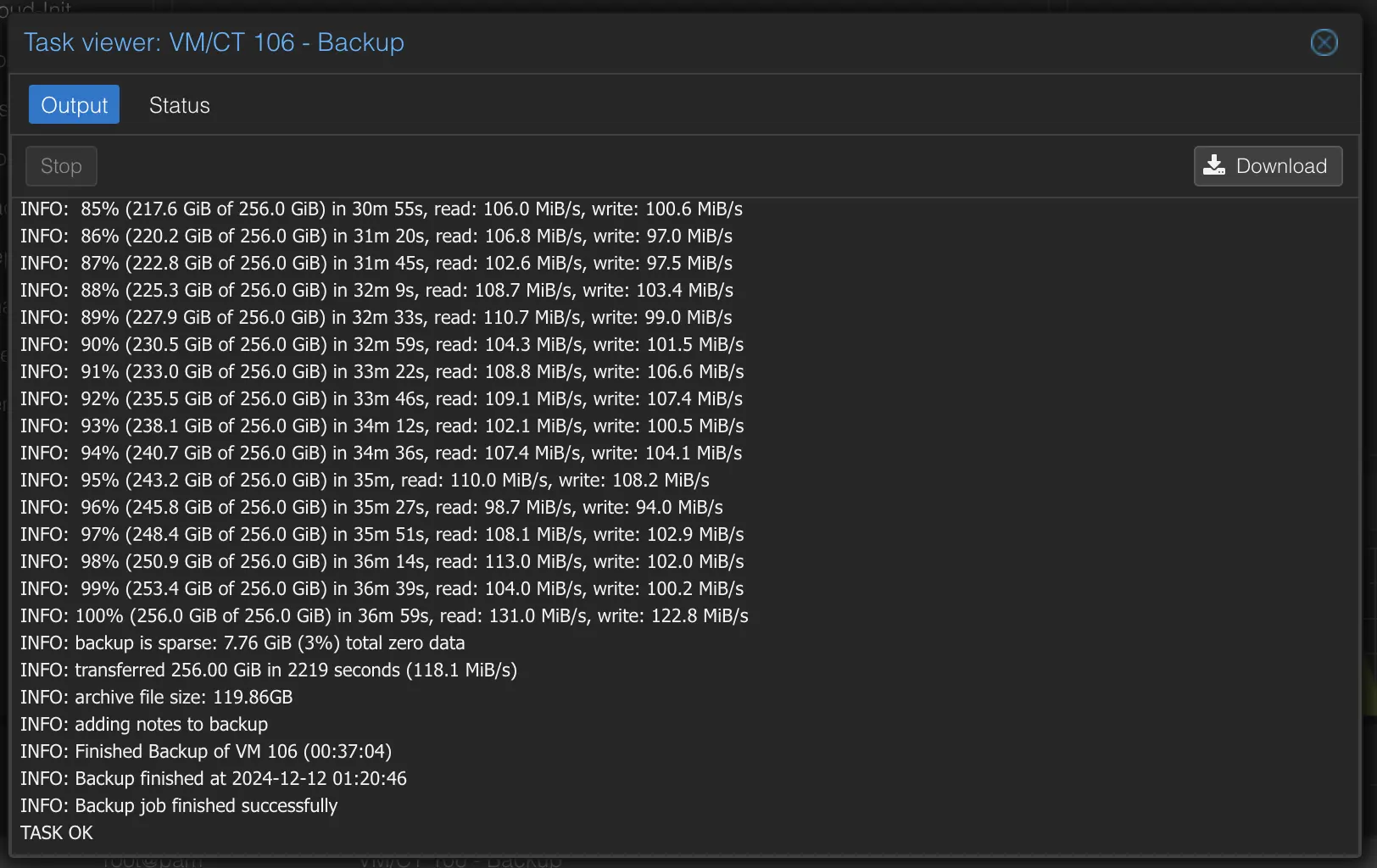The height and width of the screenshot is (868, 1377).
Task: Select the 100% progress log line
Action: [x=384, y=615]
